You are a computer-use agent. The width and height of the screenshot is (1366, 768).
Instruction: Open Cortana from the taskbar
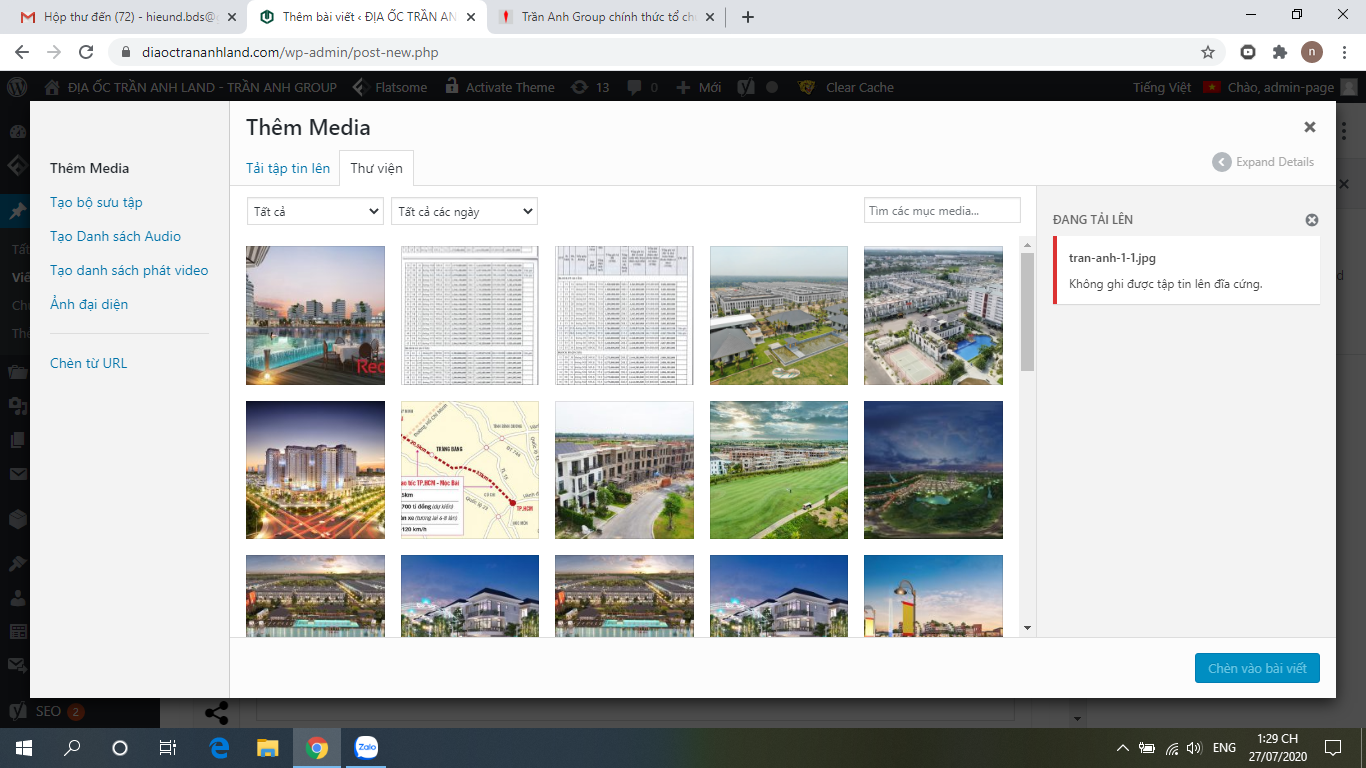point(120,748)
